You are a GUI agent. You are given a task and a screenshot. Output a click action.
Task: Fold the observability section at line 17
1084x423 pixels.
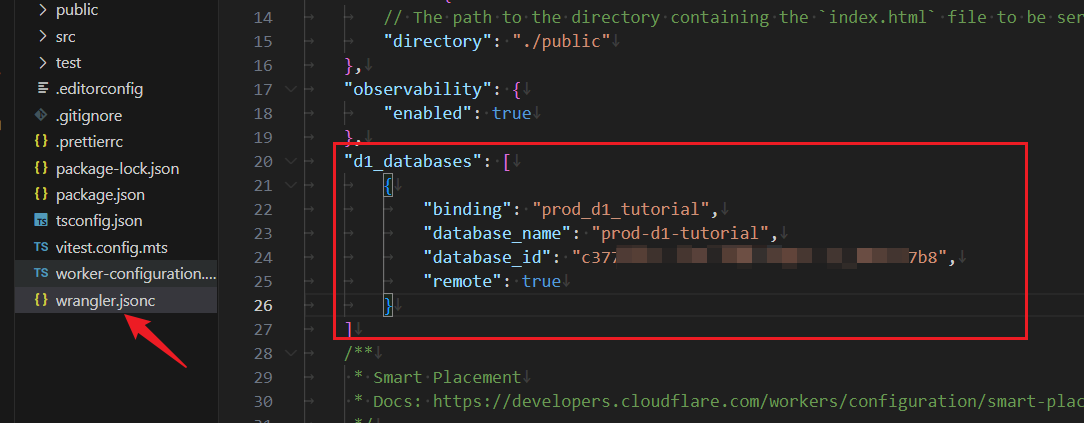click(x=291, y=90)
